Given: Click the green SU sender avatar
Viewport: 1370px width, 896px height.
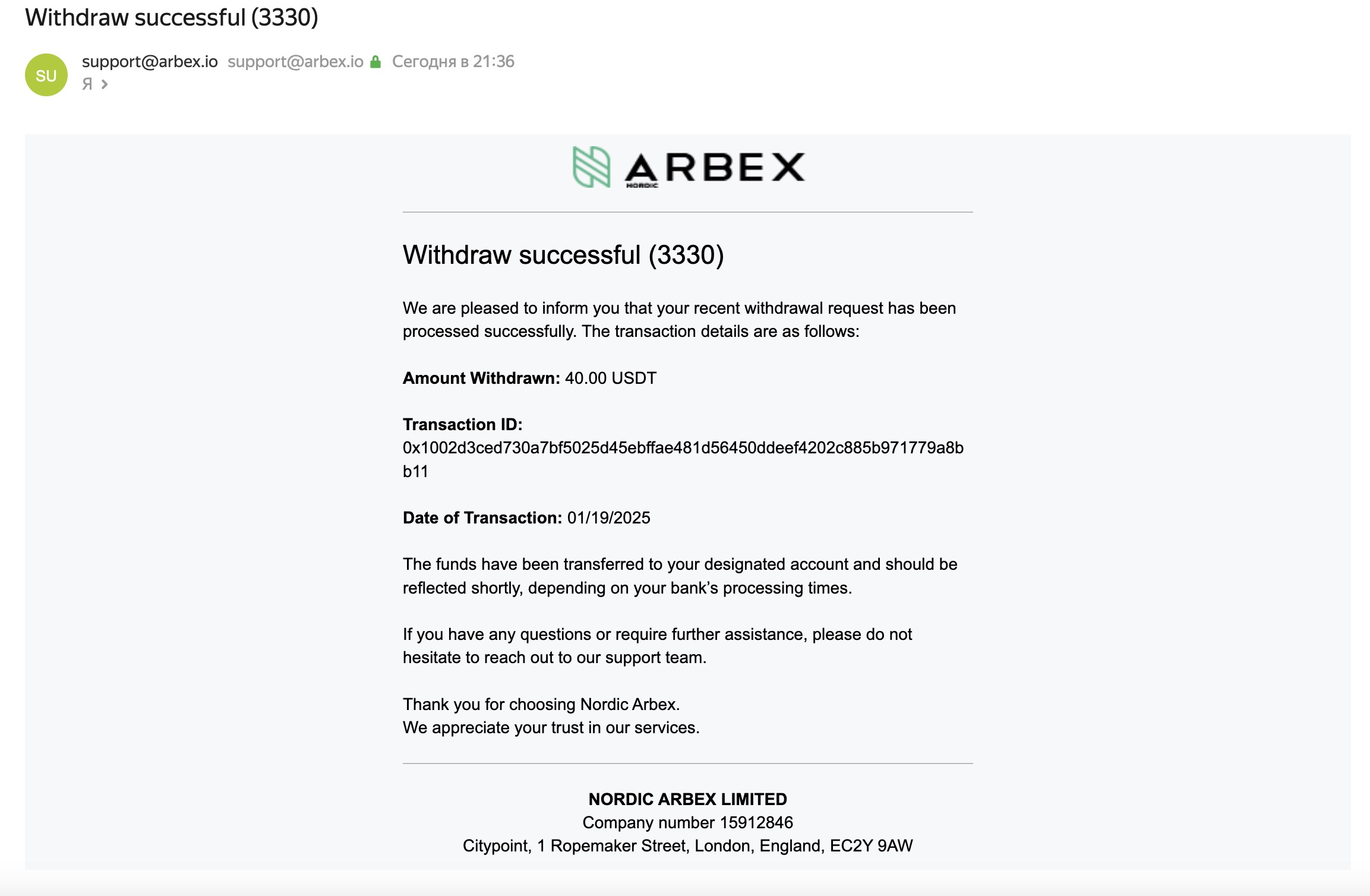Looking at the screenshot, I should [x=46, y=75].
